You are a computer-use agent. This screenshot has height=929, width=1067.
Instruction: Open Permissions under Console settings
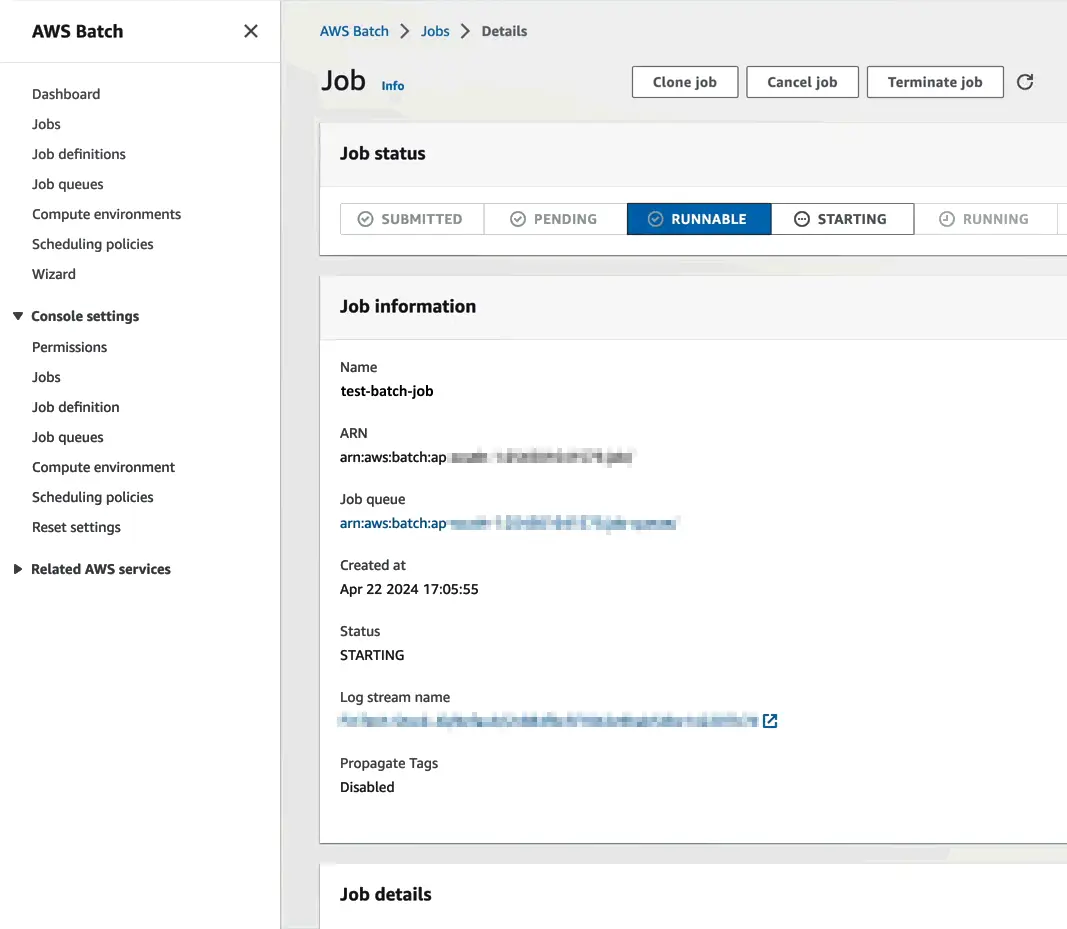pyautogui.click(x=69, y=347)
